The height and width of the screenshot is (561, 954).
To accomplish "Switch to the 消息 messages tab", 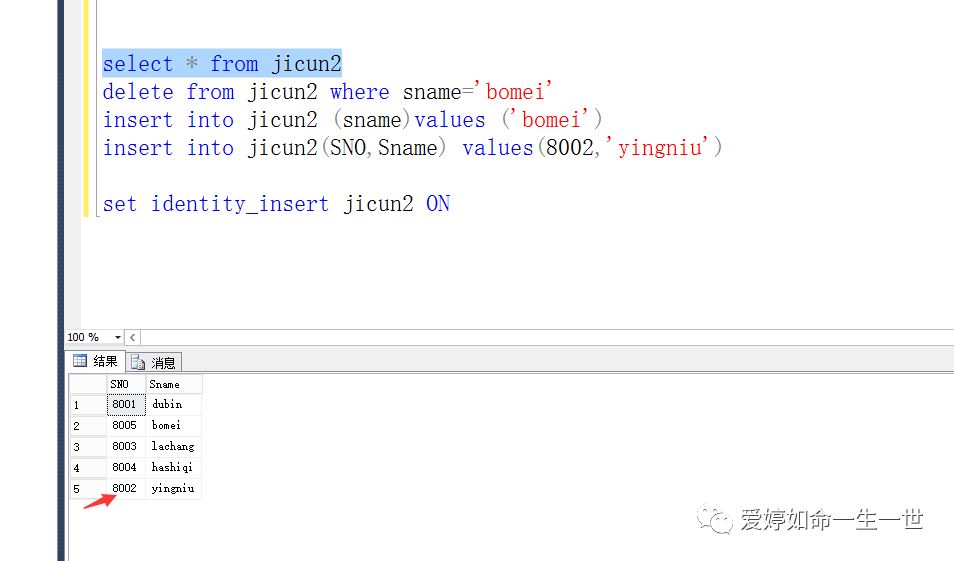I will 154,363.
